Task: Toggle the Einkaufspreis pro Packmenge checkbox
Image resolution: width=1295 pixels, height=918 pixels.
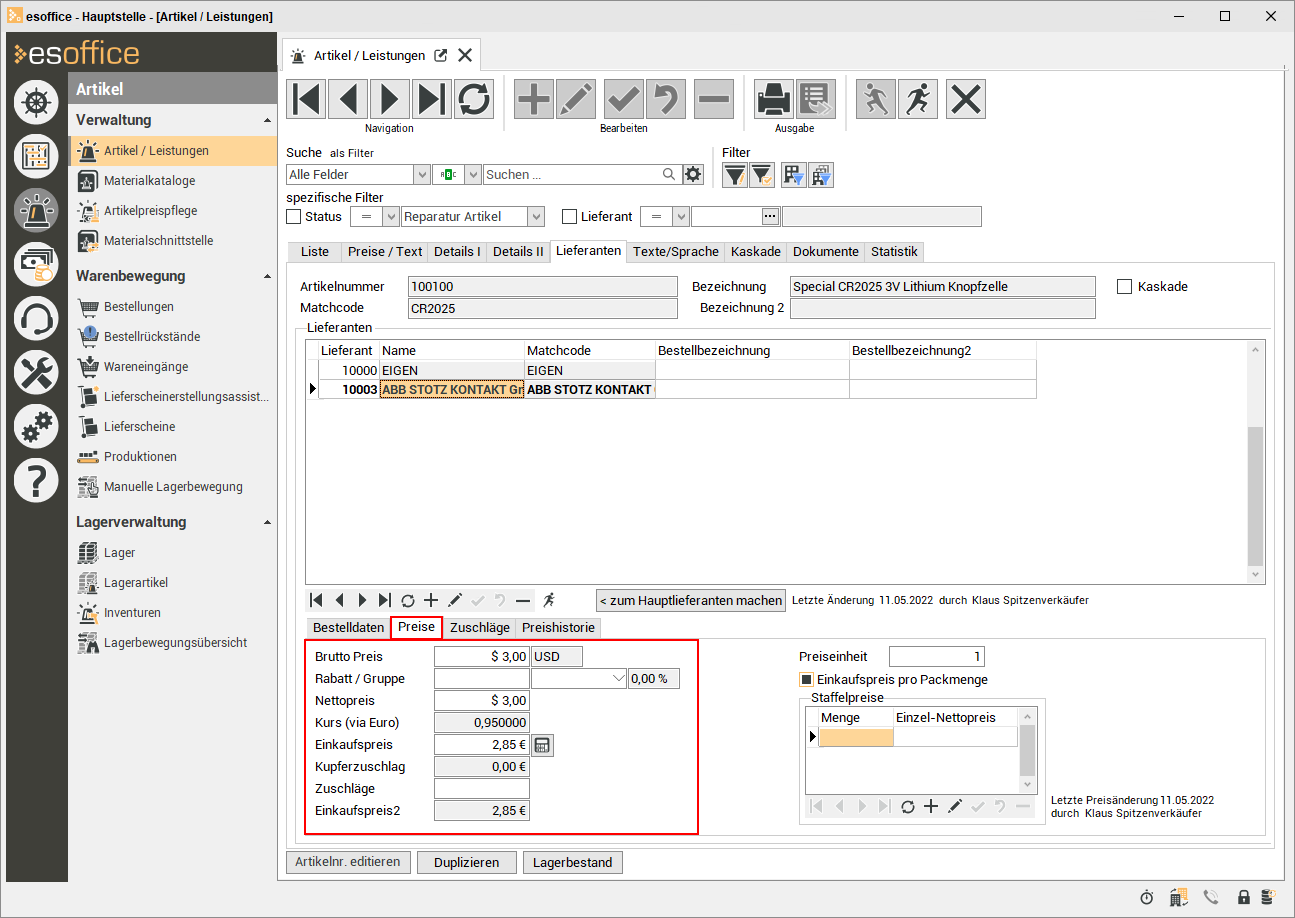Action: point(806,680)
